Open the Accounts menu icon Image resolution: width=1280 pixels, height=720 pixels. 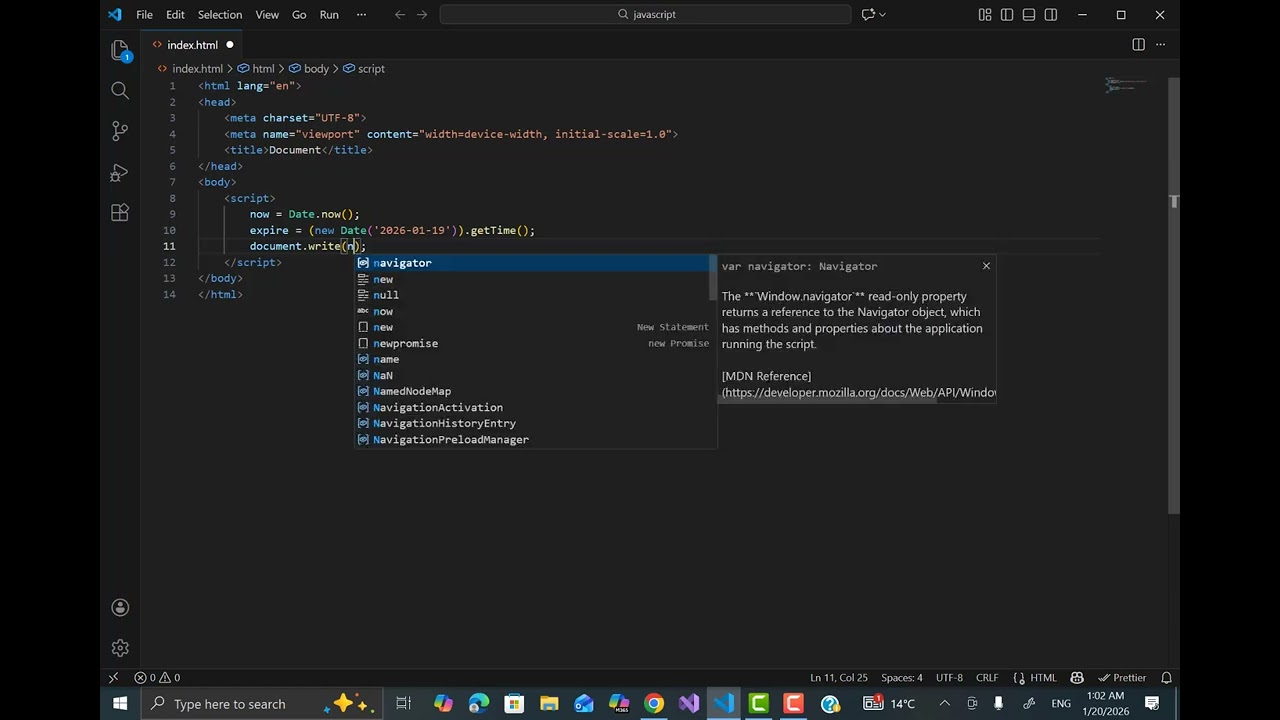(120, 607)
